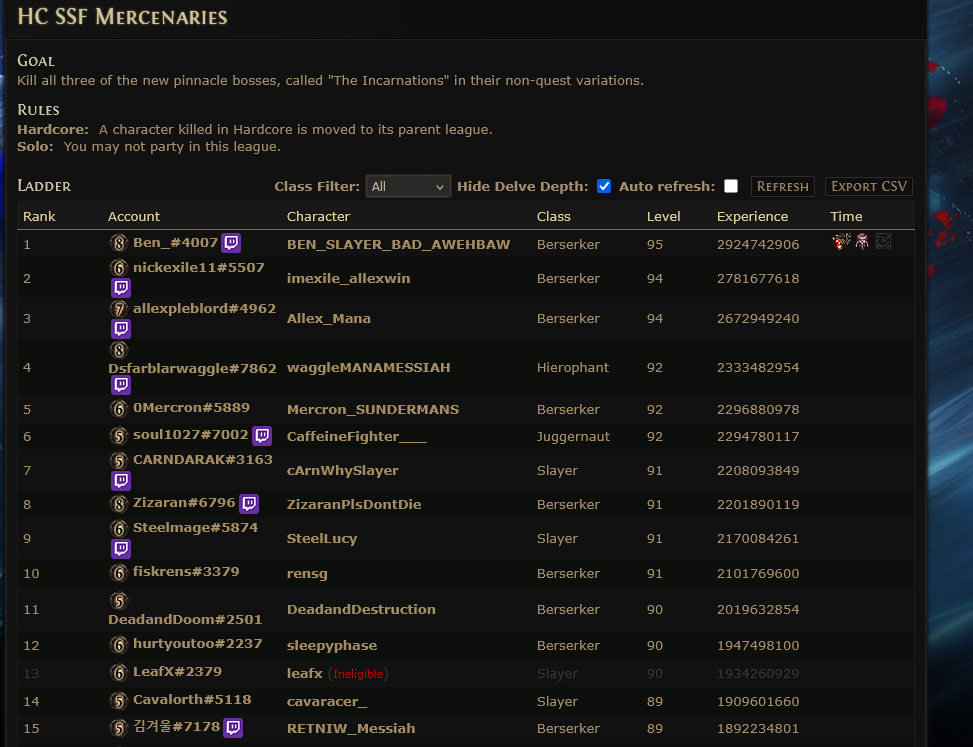Open character waggleMANAMESSIAH

pyautogui.click(x=369, y=367)
